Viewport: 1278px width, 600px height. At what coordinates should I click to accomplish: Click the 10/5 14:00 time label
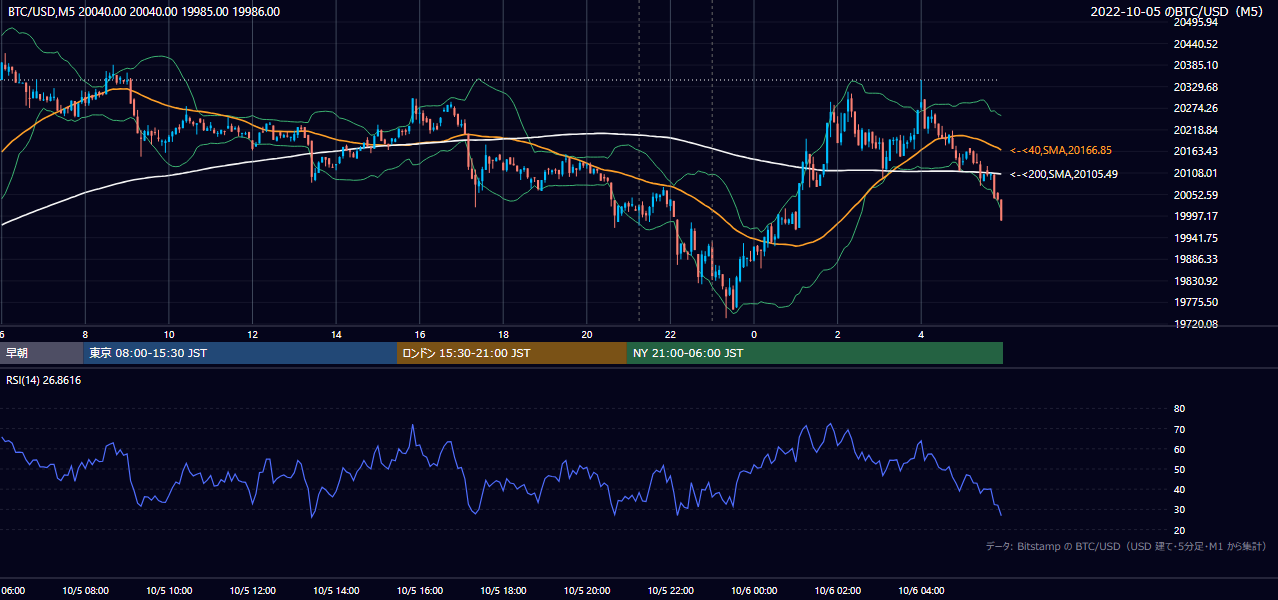(x=336, y=591)
